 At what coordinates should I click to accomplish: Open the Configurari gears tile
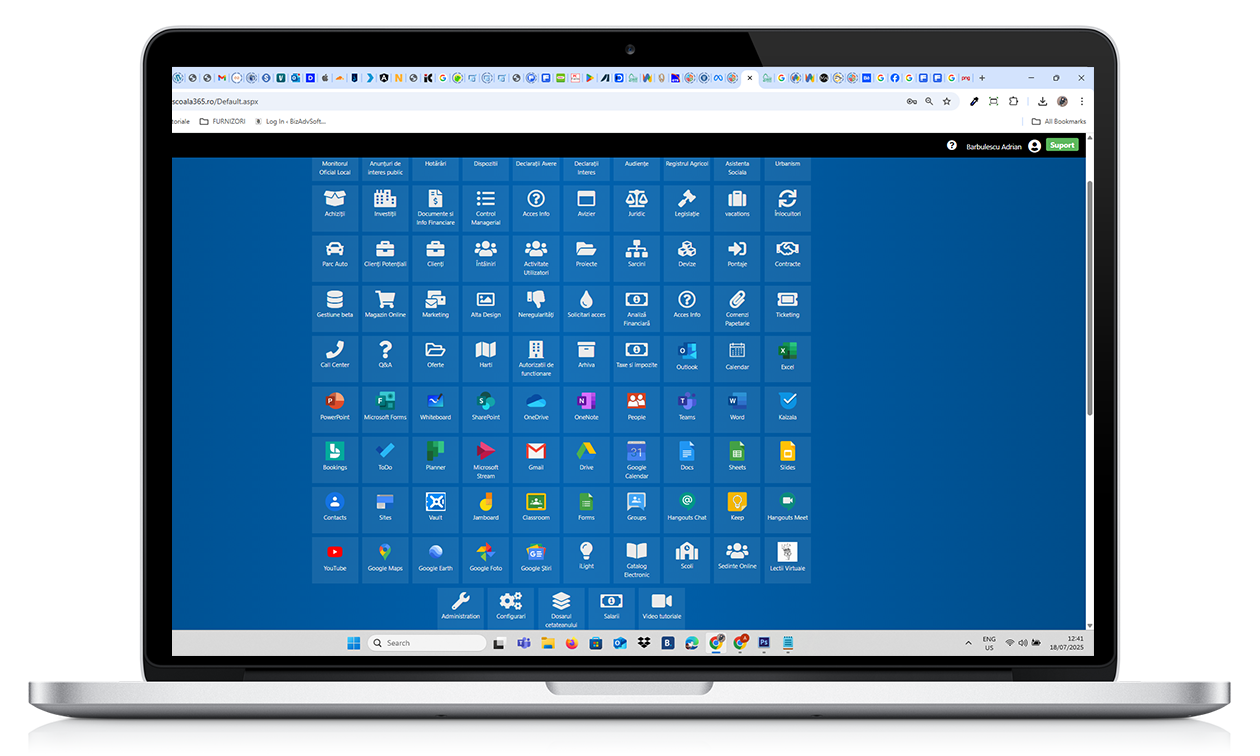[511, 606]
